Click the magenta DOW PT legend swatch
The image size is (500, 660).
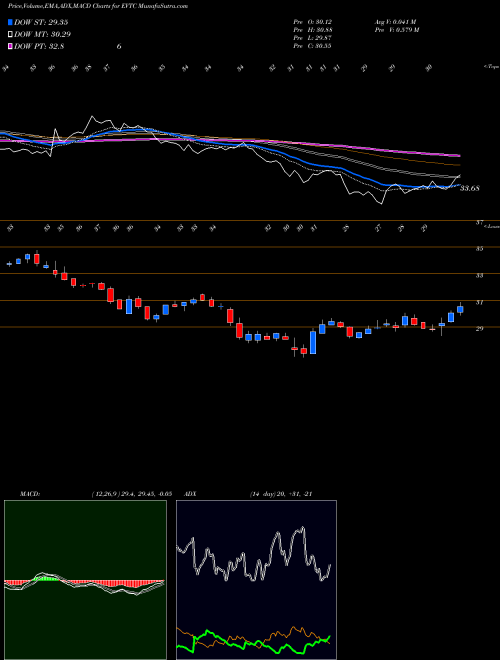(10, 47)
